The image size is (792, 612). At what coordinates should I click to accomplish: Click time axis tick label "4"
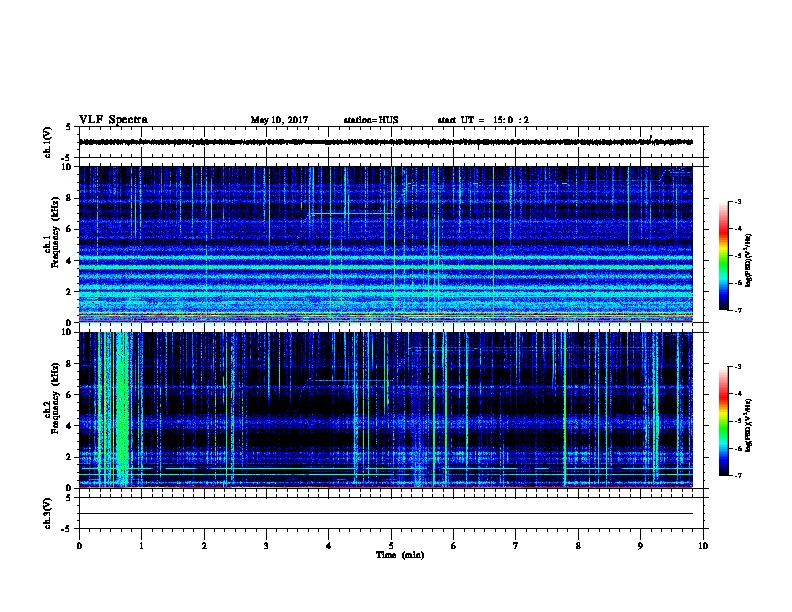point(329,546)
